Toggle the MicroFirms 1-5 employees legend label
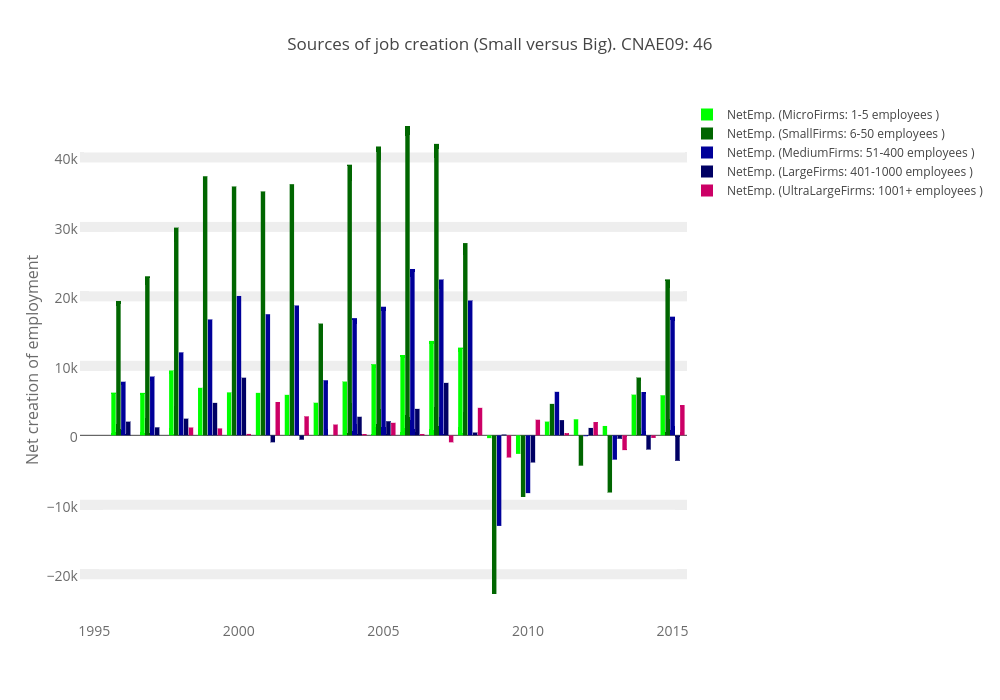Image resolution: width=1000 pixels, height=700 pixels. [832, 115]
